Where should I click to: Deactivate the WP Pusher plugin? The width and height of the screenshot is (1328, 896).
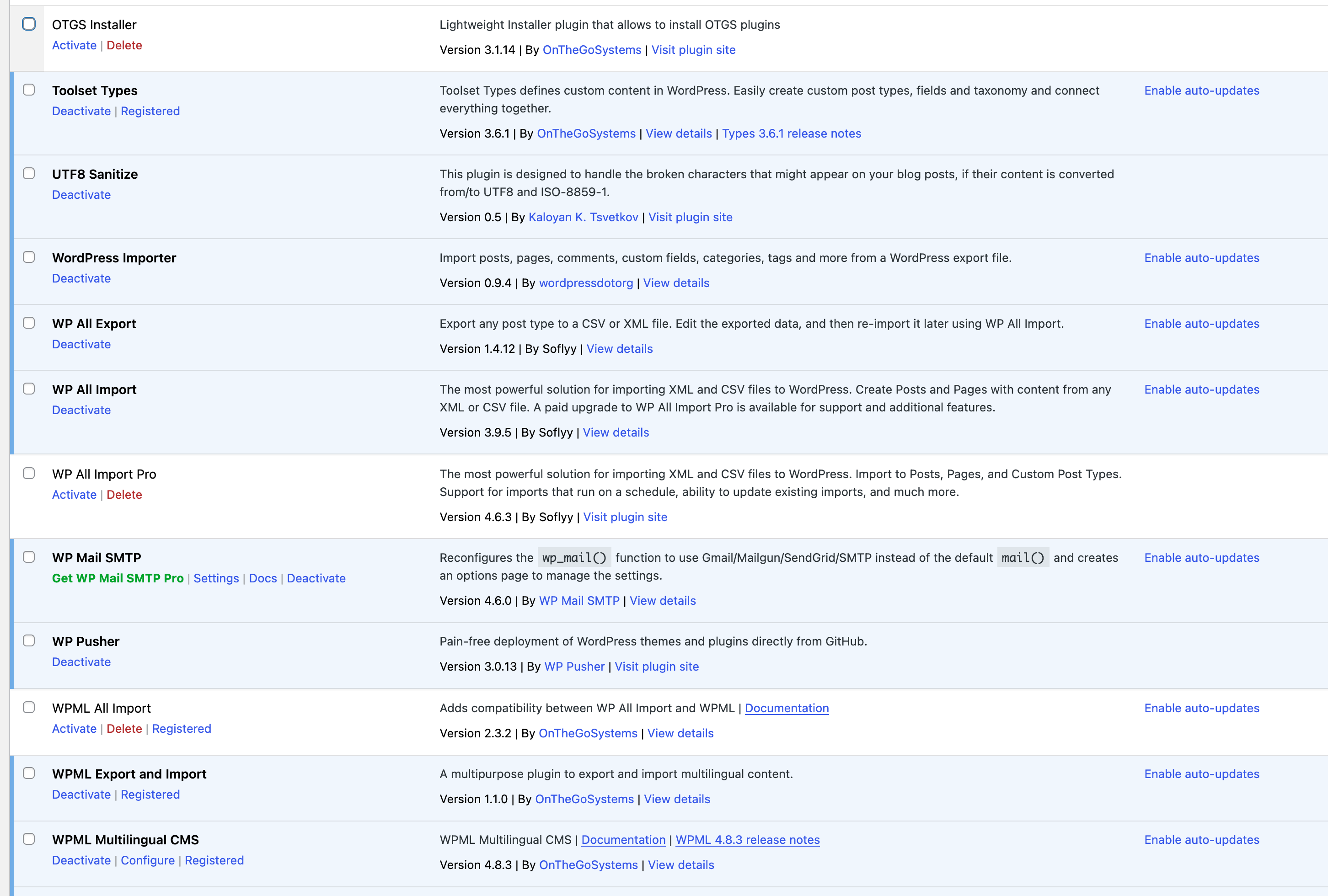tap(81, 662)
